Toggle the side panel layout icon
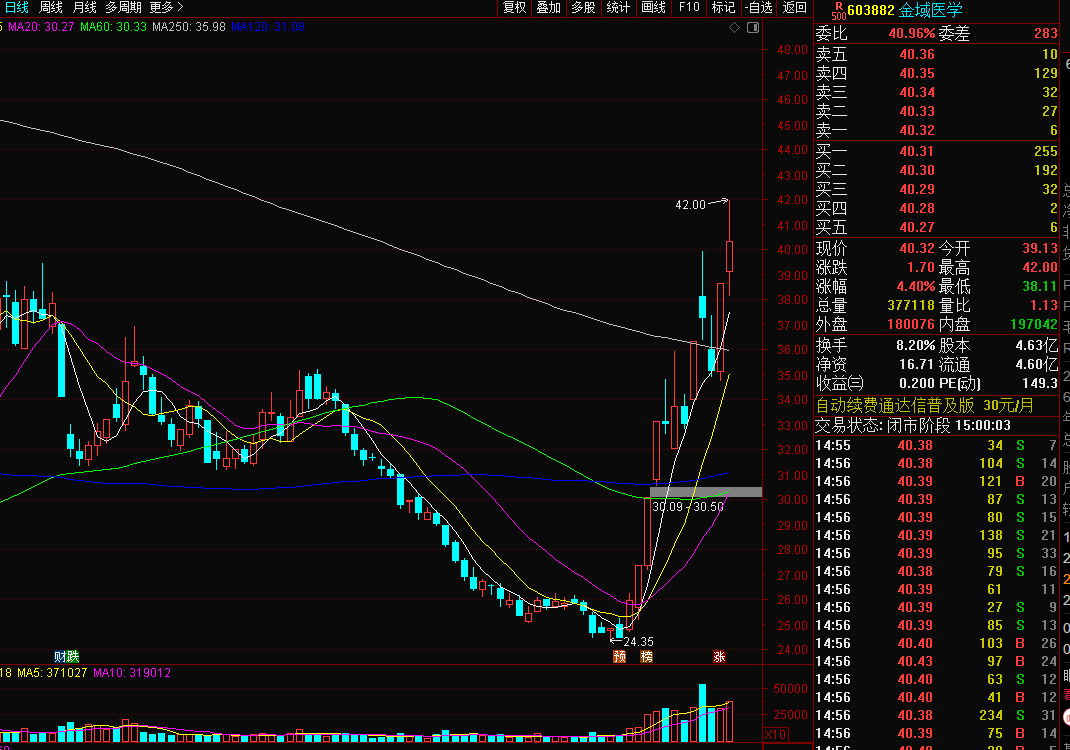The height and width of the screenshot is (750, 1070). [753, 28]
